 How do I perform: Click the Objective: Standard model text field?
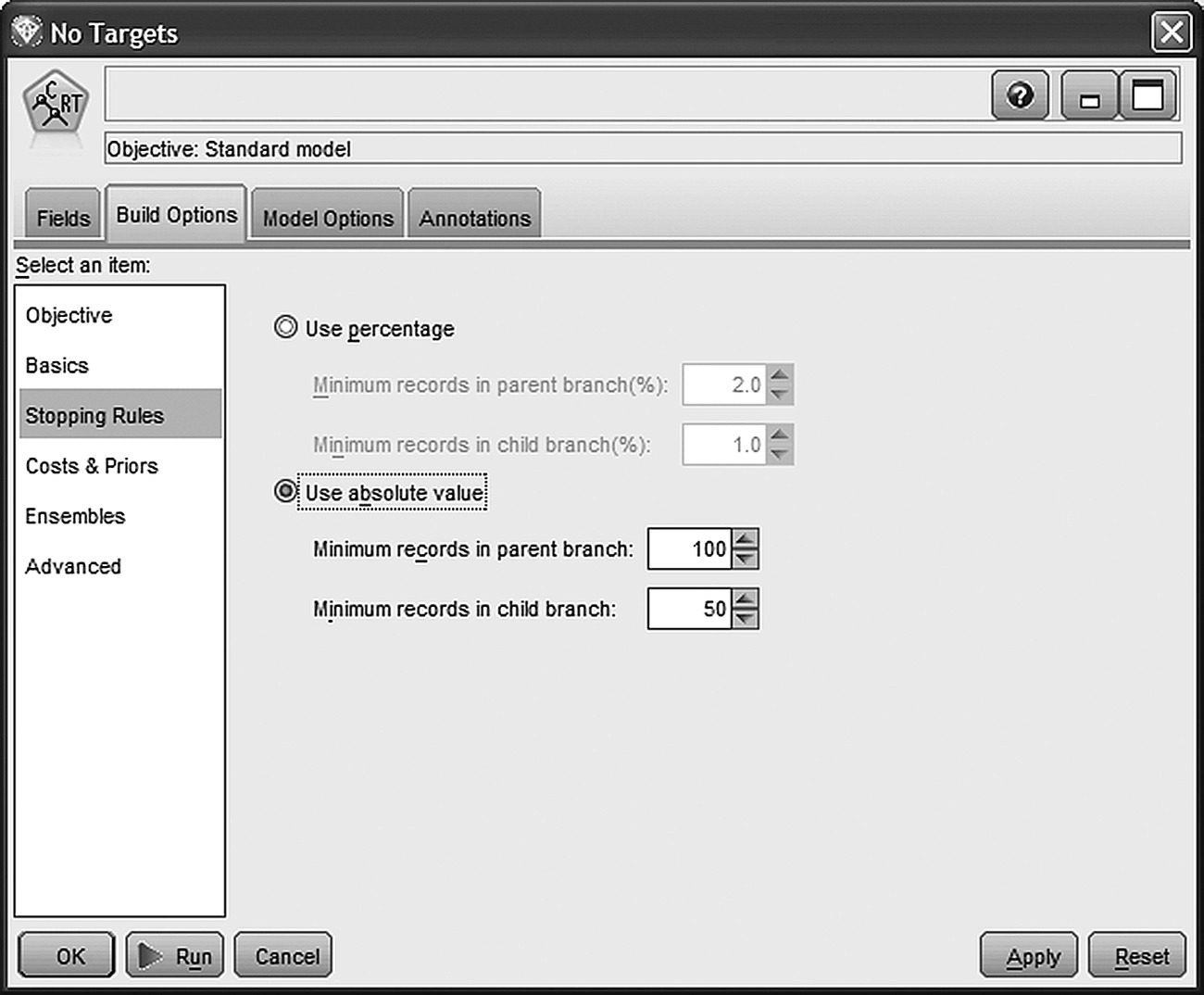click(643, 148)
